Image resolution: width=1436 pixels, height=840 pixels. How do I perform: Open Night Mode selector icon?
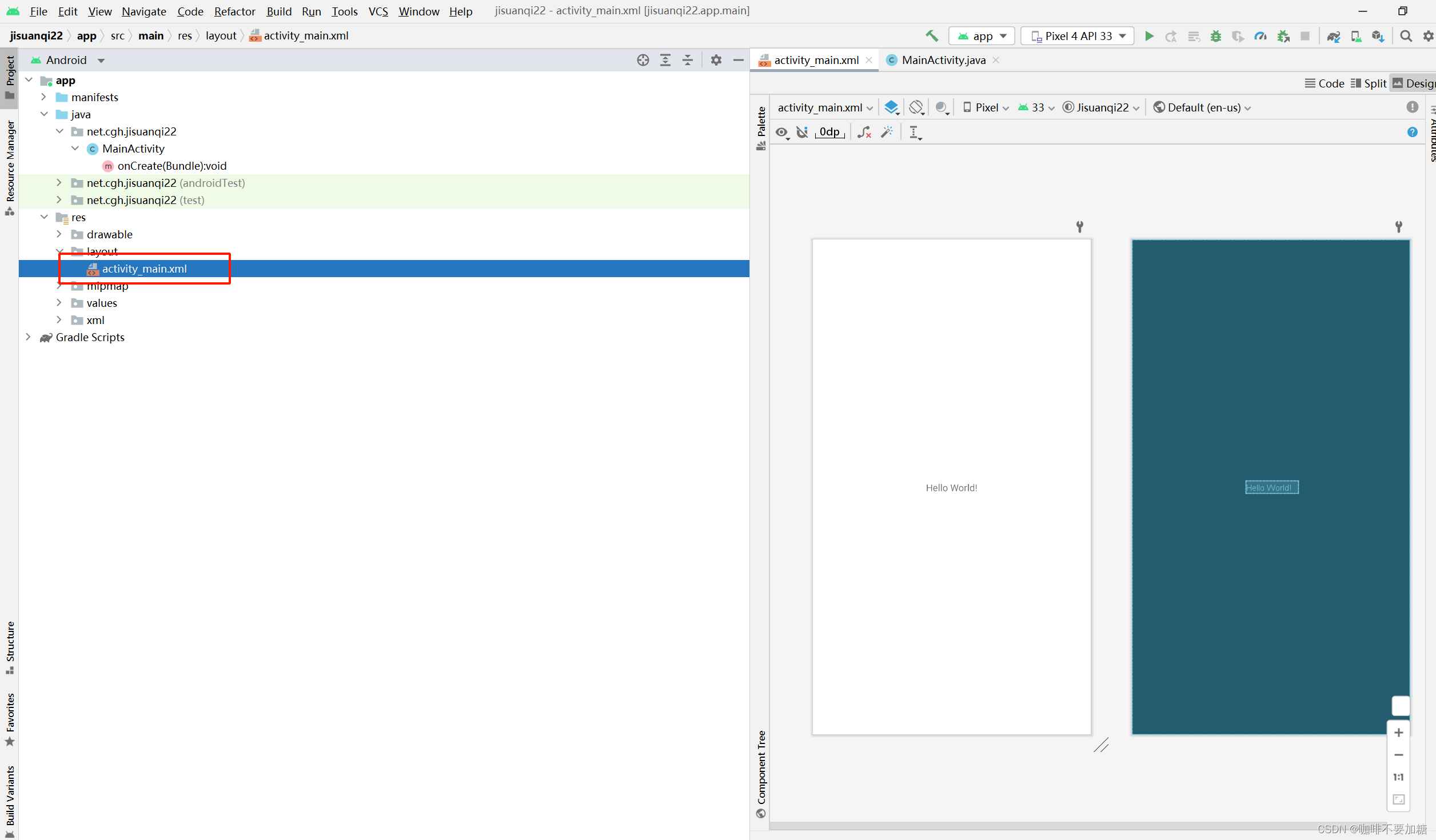tap(942, 107)
